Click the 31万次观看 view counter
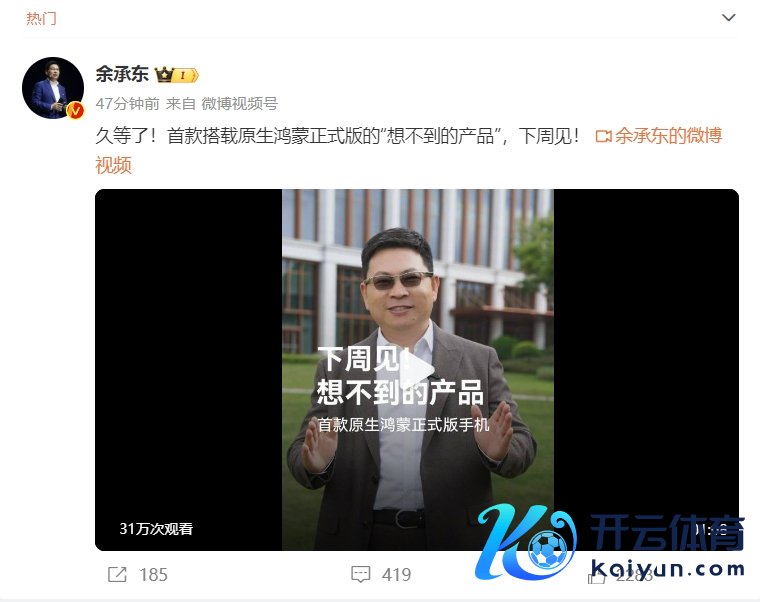Viewport: 760px width, 602px height. click(156, 528)
